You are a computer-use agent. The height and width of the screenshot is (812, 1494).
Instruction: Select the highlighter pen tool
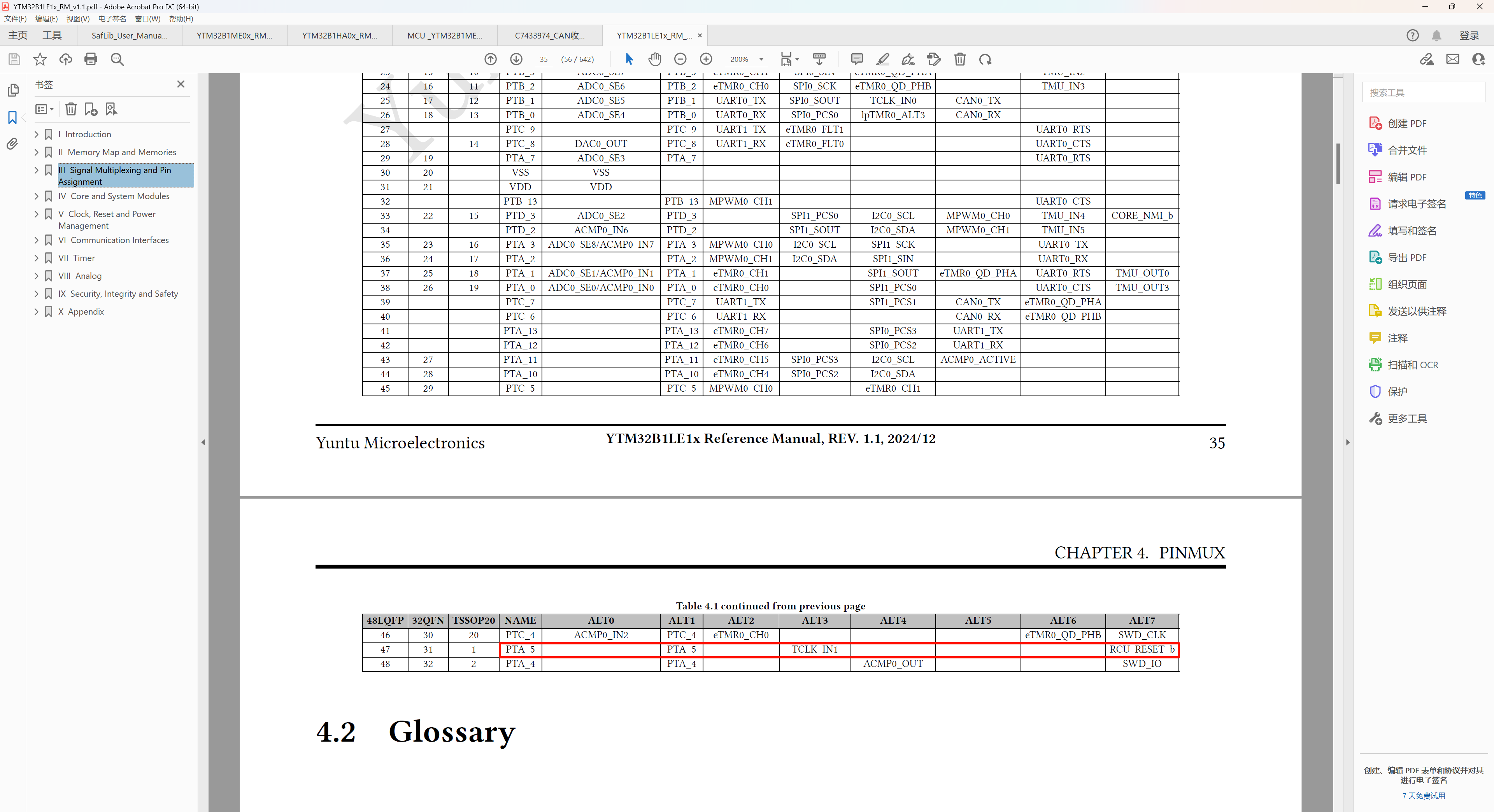tap(882, 59)
